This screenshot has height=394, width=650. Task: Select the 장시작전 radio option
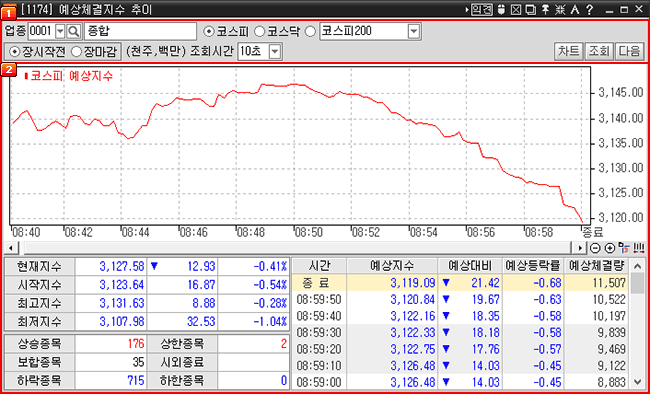point(15,52)
